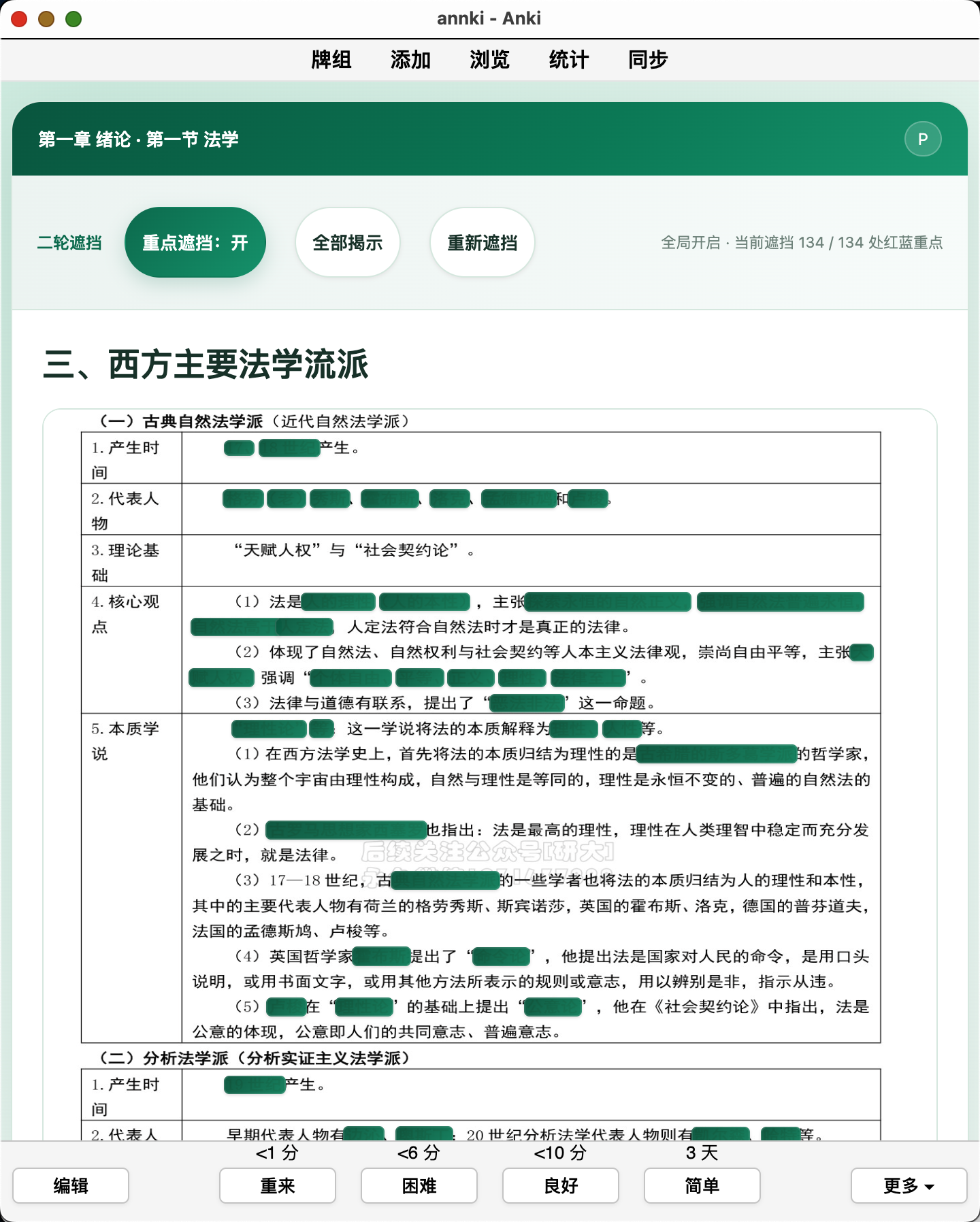This screenshot has width=980, height=1222.
Task: Reveal the mask right after 20世纪分析法学代表人物则有
Action: 721,1134
